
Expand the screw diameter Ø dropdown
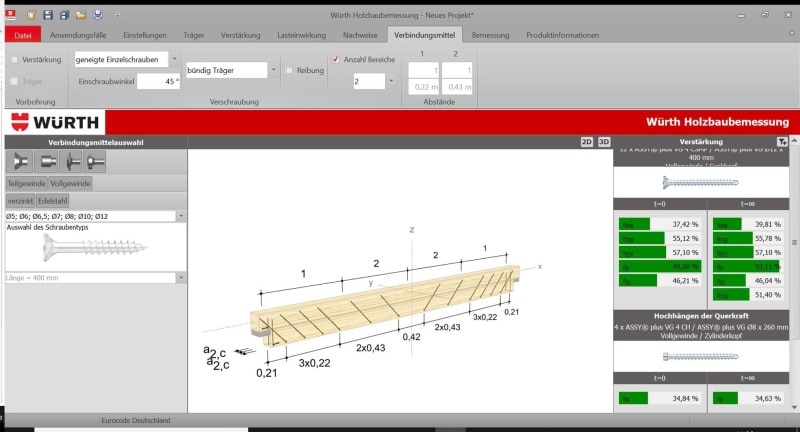pyautogui.click(x=181, y=216)
